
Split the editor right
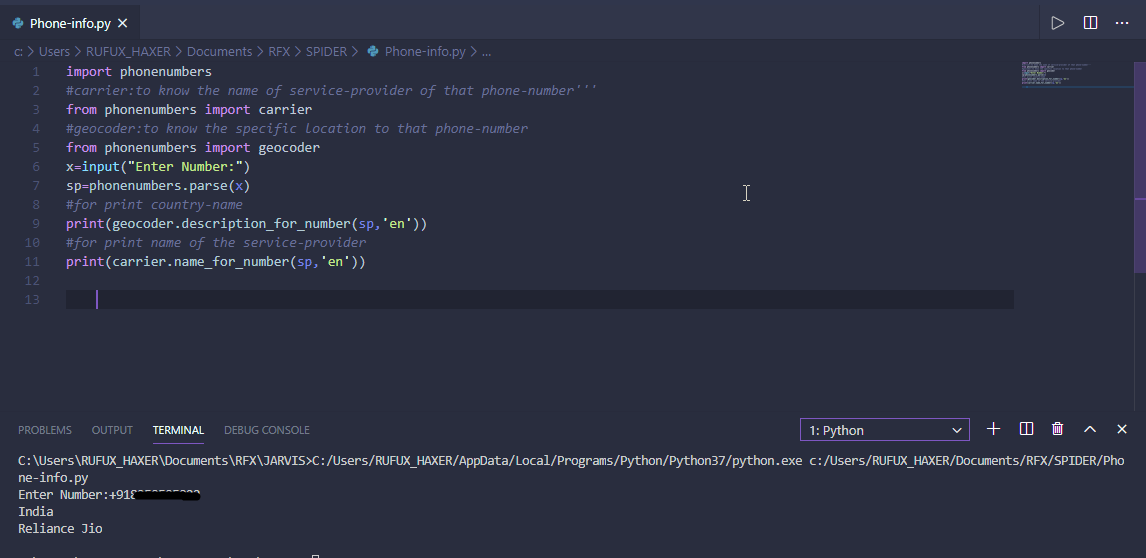coord(1090,23)
